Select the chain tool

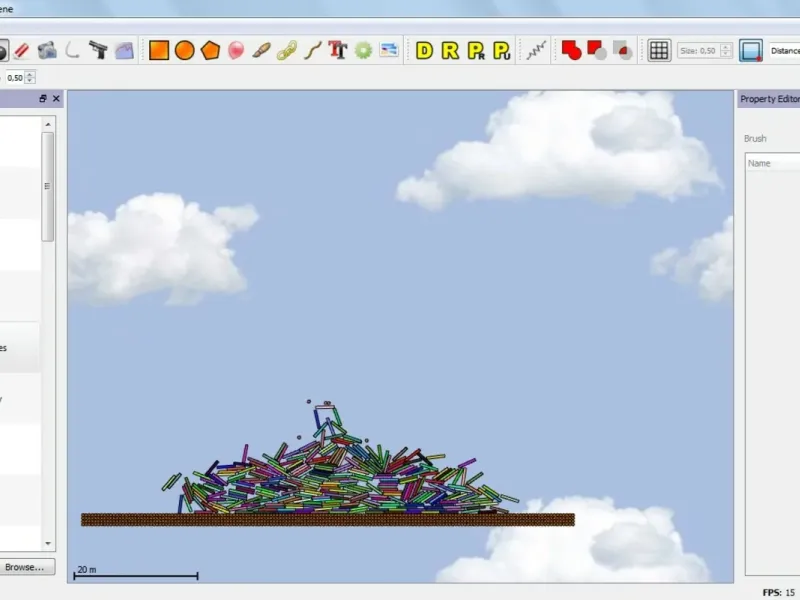287,51
